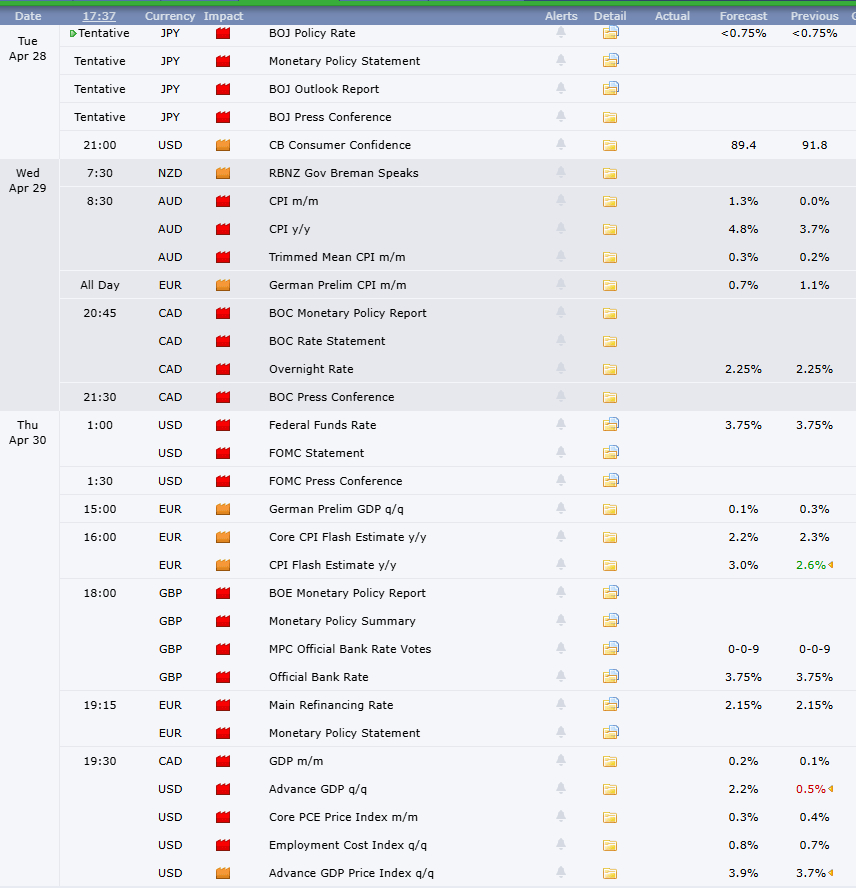
Task: Open detail for BOJ Policy Rate event
Action: [x=610, y=33]
